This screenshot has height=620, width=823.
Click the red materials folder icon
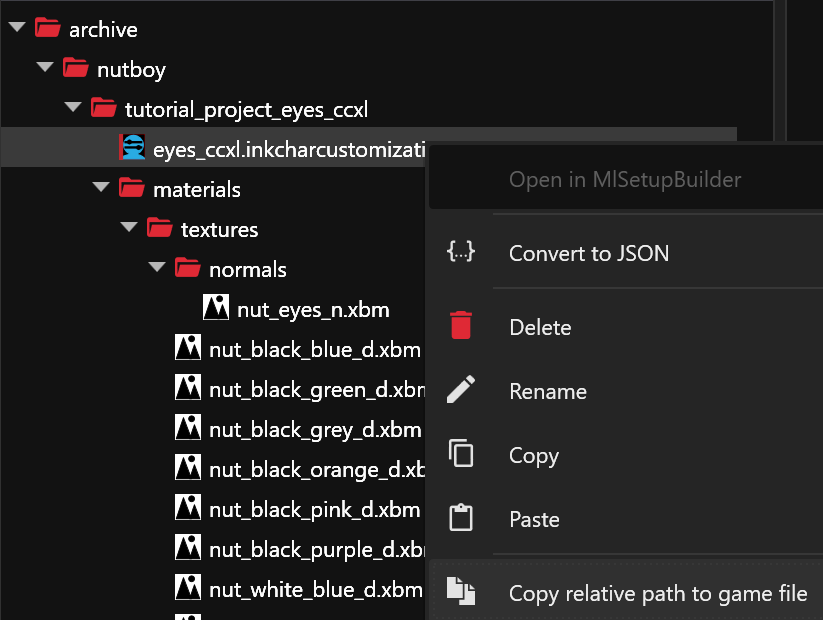131,189
